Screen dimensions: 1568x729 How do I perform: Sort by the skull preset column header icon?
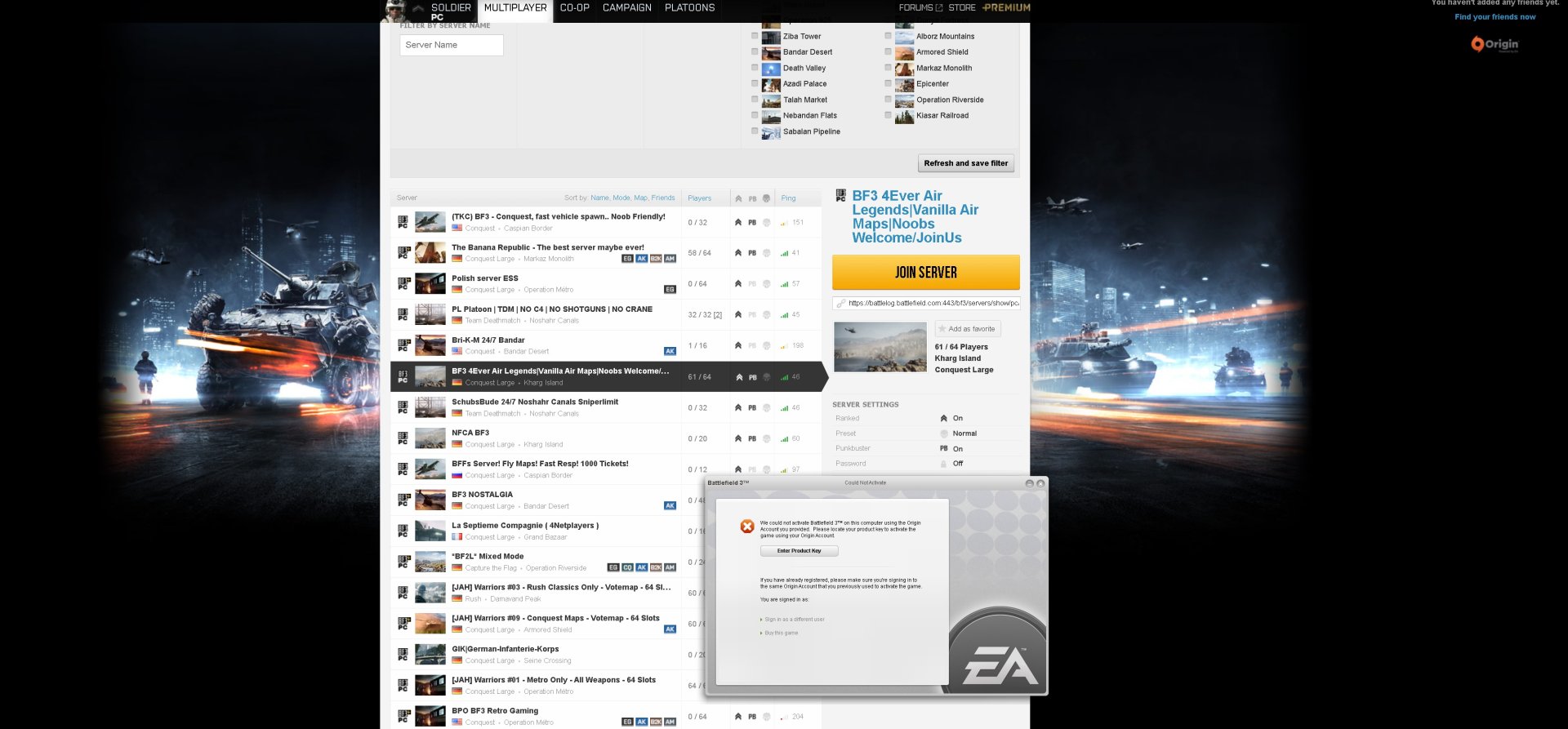pos(766,198)
